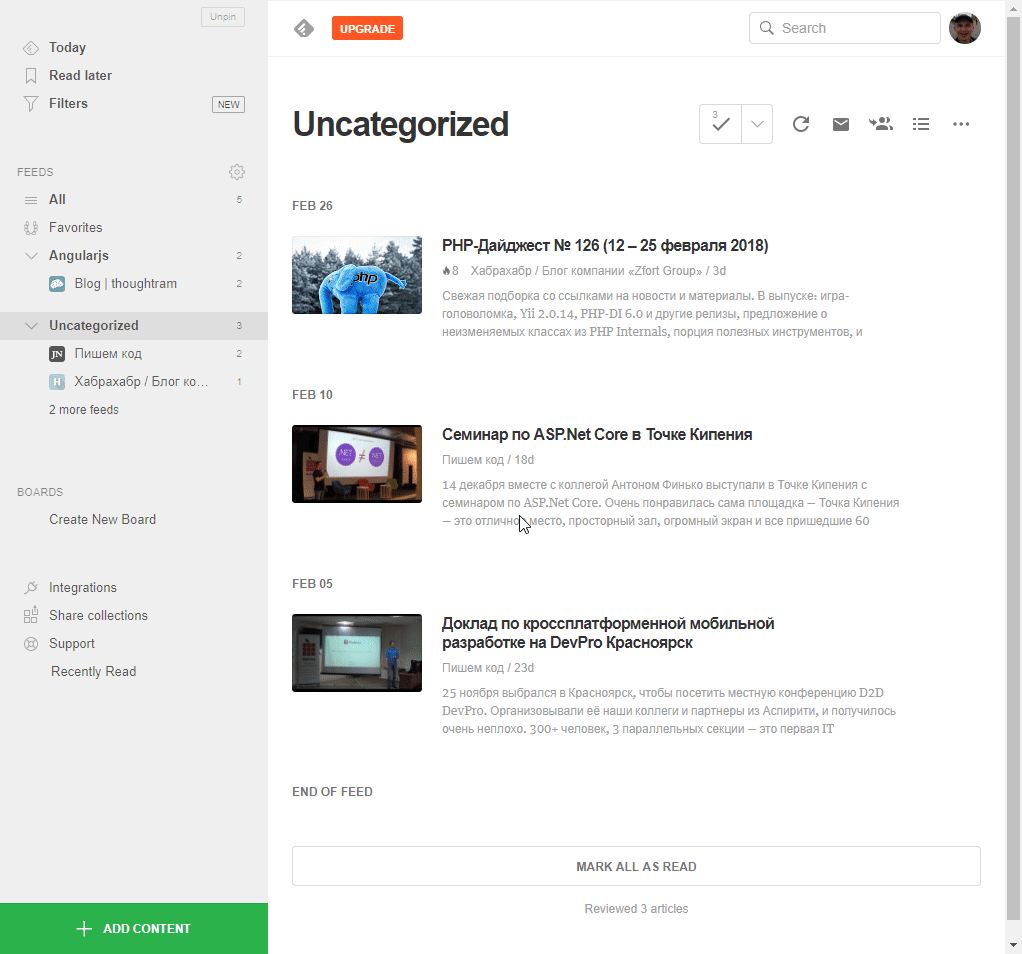The image size is (1022, 954).
Task: Click the Unpin sidebar button
Action: (223, 17)
